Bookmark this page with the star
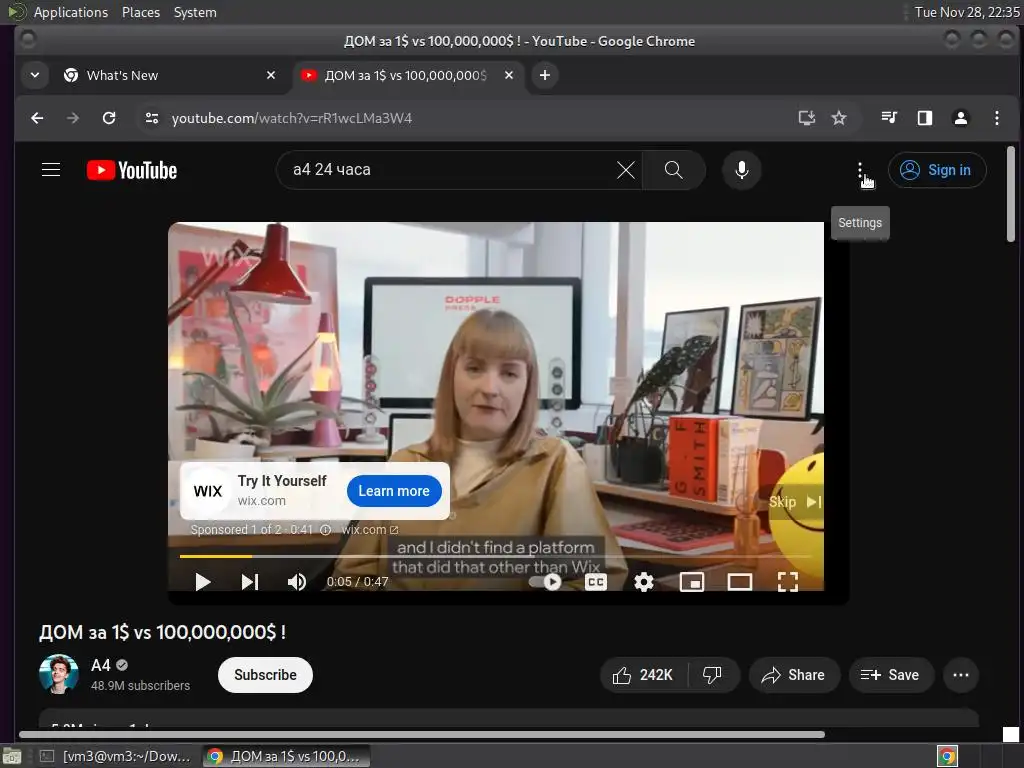This screenshot has width=1024, height=768. (839, 118)
